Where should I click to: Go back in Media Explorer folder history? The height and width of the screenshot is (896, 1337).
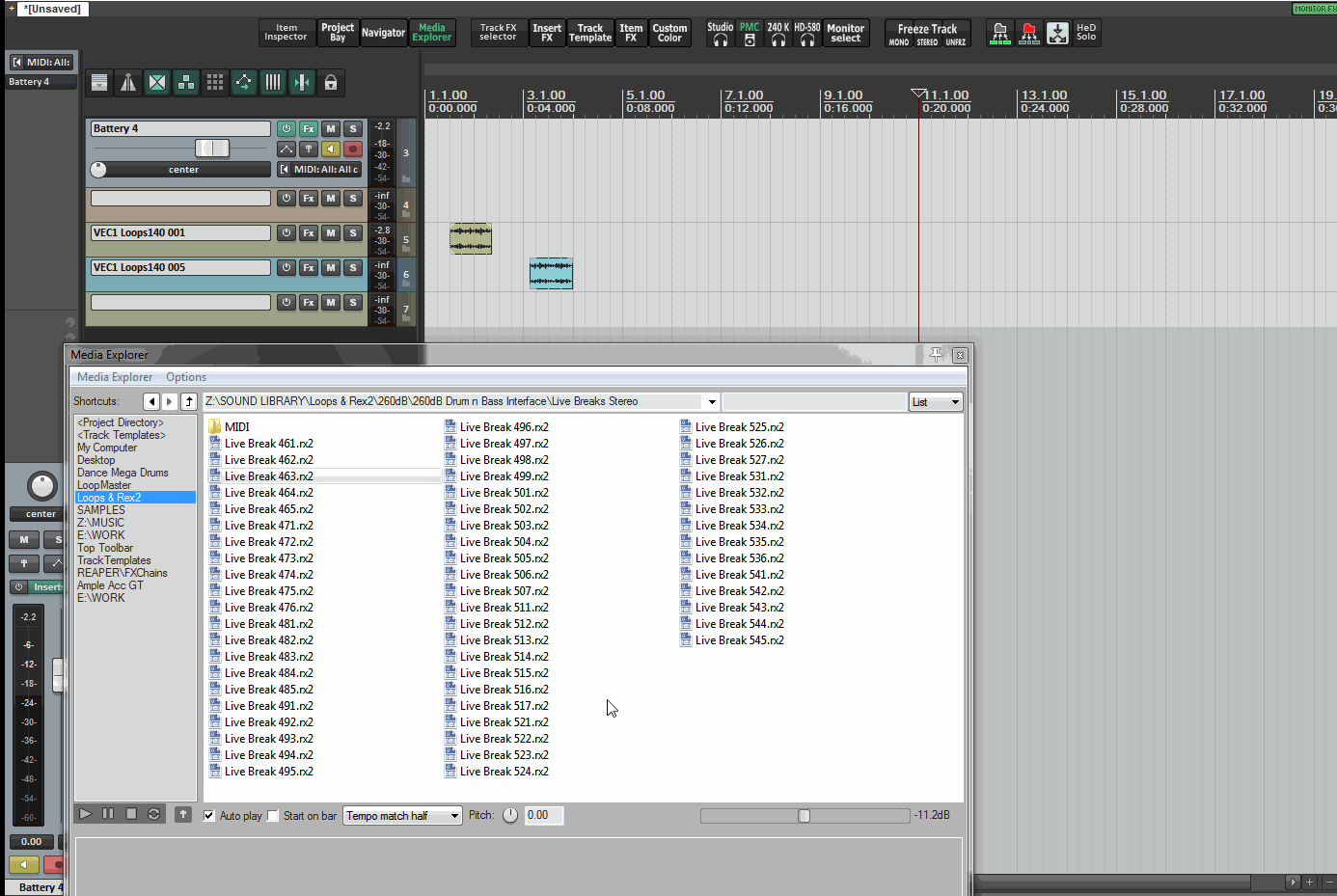151,401
